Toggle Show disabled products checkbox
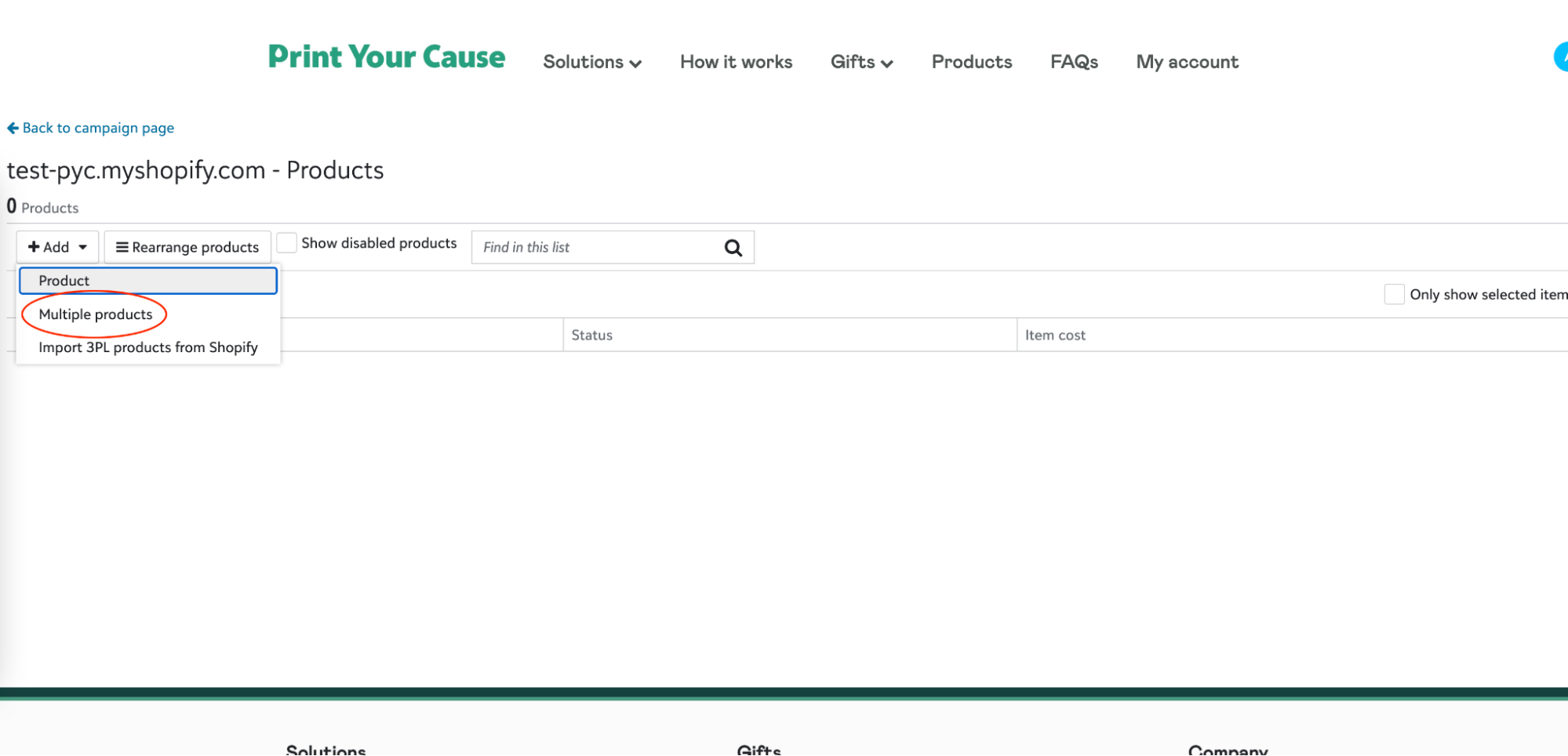The height and width of the screenshot is (756, 1568). pyautogui.click(x=287, y=243)
